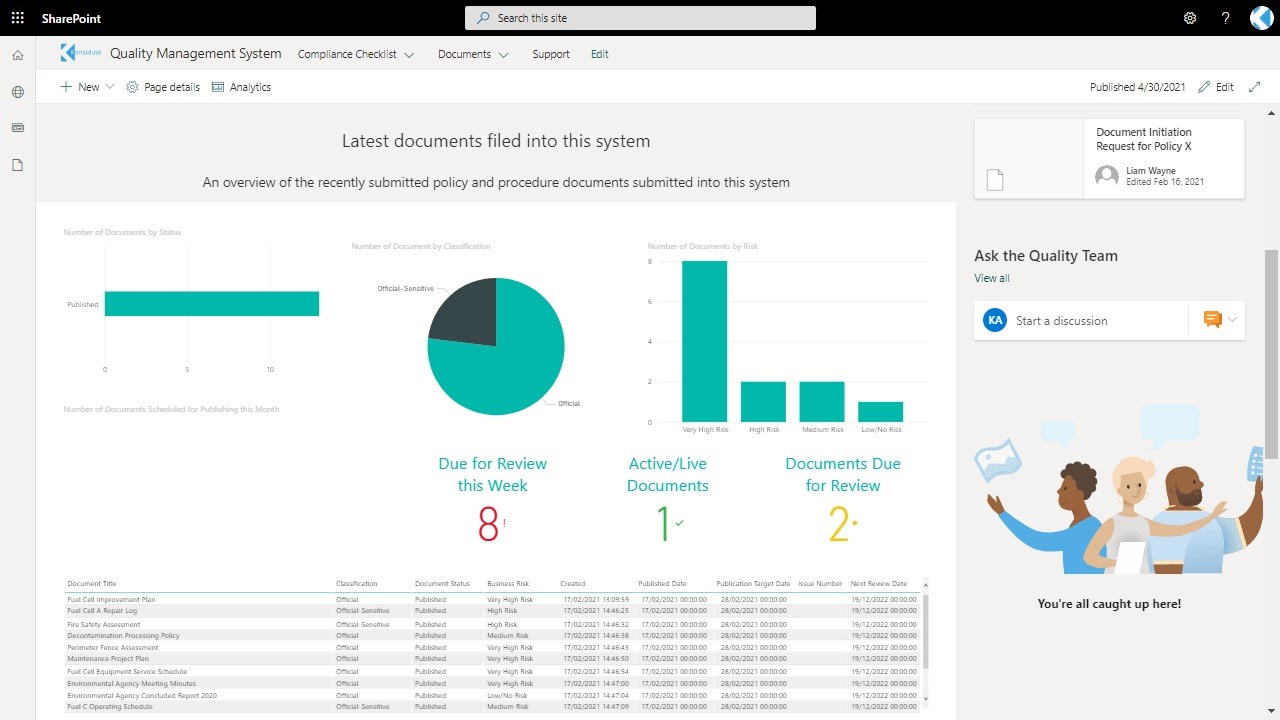Image resolution: width=1280 pixels, height=720 pixels.
Task: Click the plus New icon
Action: click(66, 87)
